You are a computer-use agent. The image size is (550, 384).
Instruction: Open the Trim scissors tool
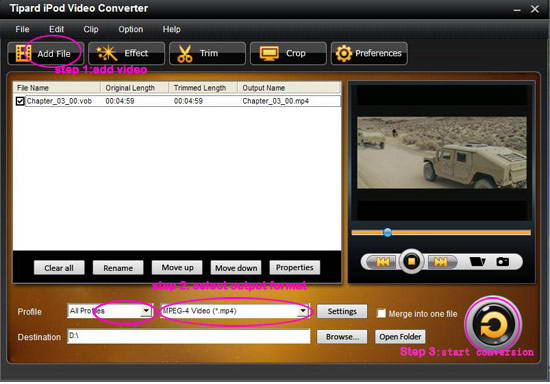[x=207, y=53]
